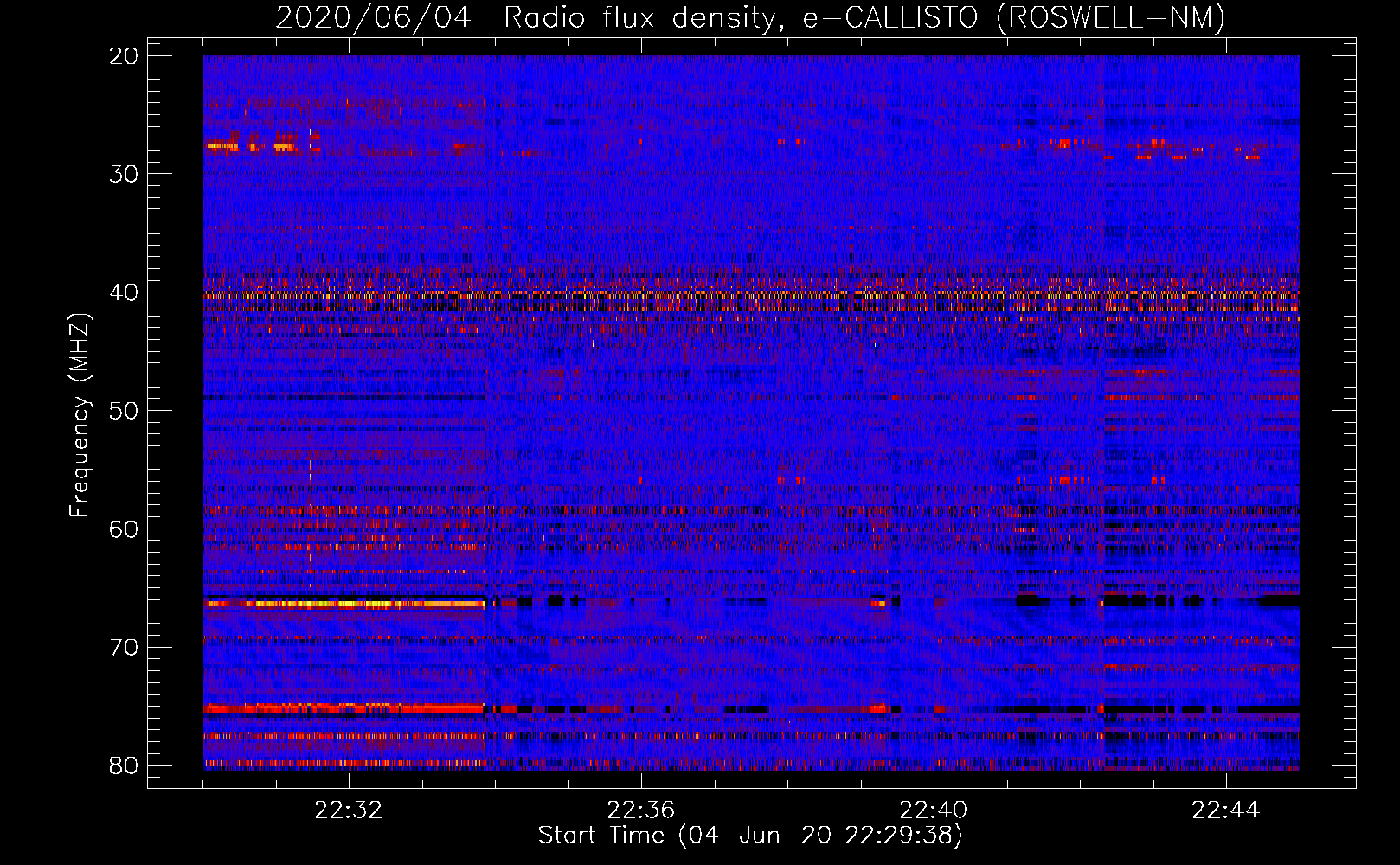Image resolution: width=1400 pixels, height=865 pixels.
Task: Click the 80 frequency tick label
Action: (125, 766)
